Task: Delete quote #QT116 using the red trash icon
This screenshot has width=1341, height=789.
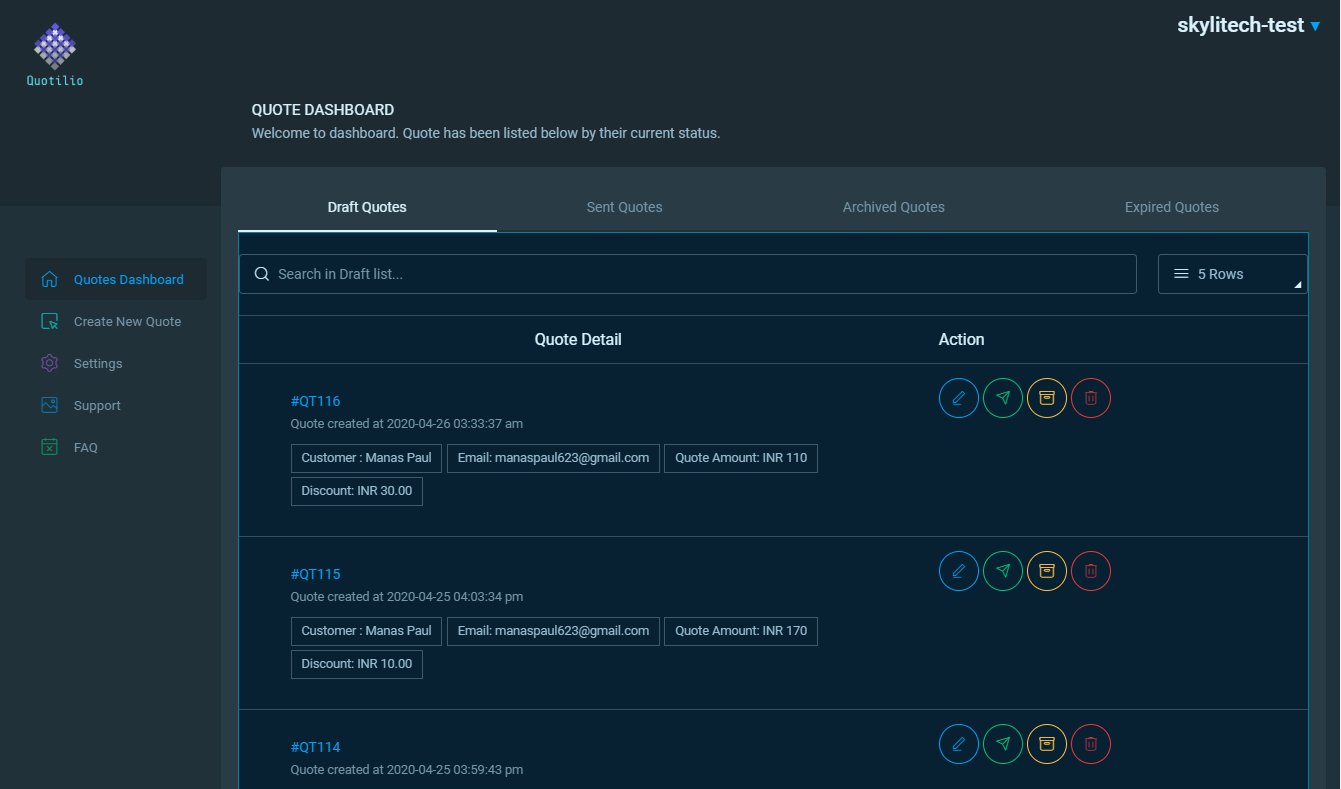Action: click(x=1091, y=398)
